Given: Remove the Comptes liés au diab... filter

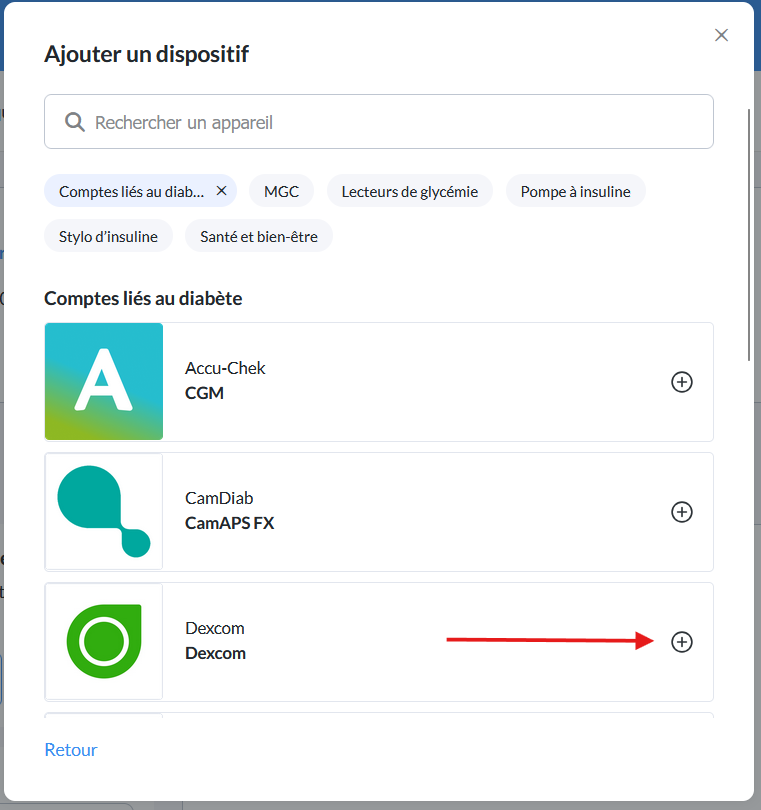Looking at the screenshot, I should pos(221,191).
